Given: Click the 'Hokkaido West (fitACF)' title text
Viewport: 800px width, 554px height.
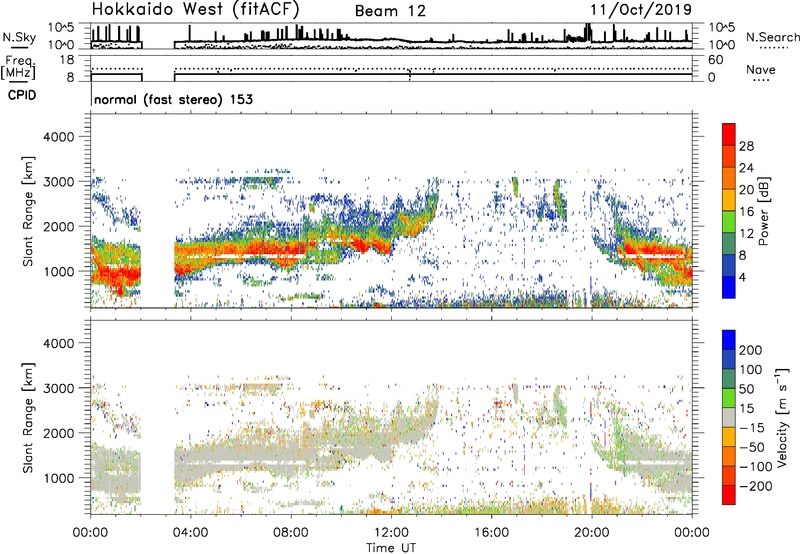Looking at the screenshot, I should click(196, 9).
